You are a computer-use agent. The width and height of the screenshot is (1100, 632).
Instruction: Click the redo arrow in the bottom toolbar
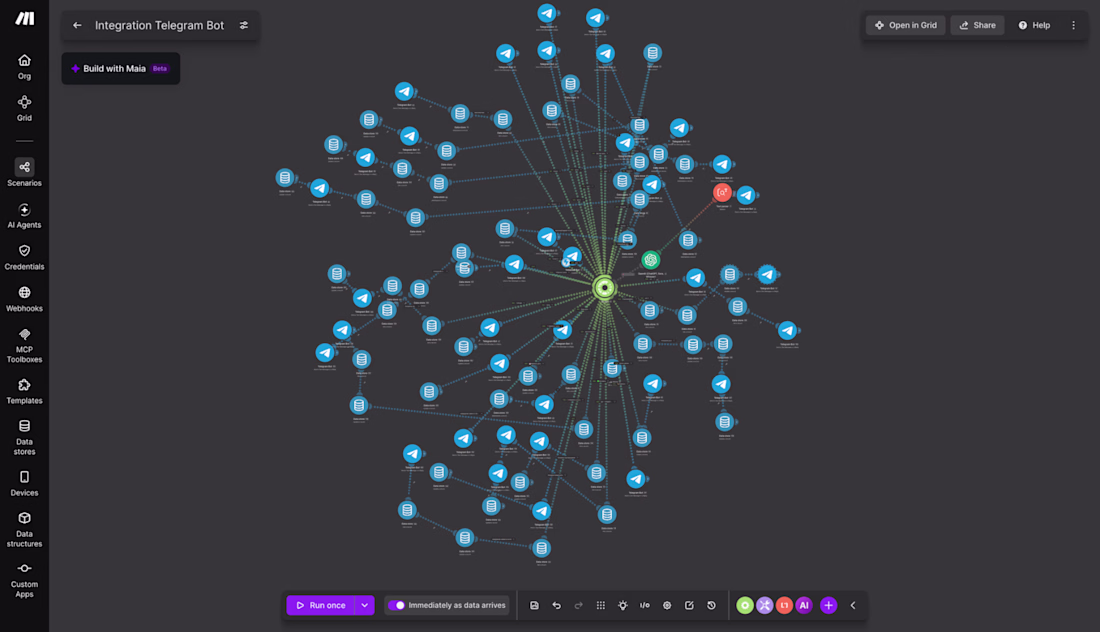(578, 605)
